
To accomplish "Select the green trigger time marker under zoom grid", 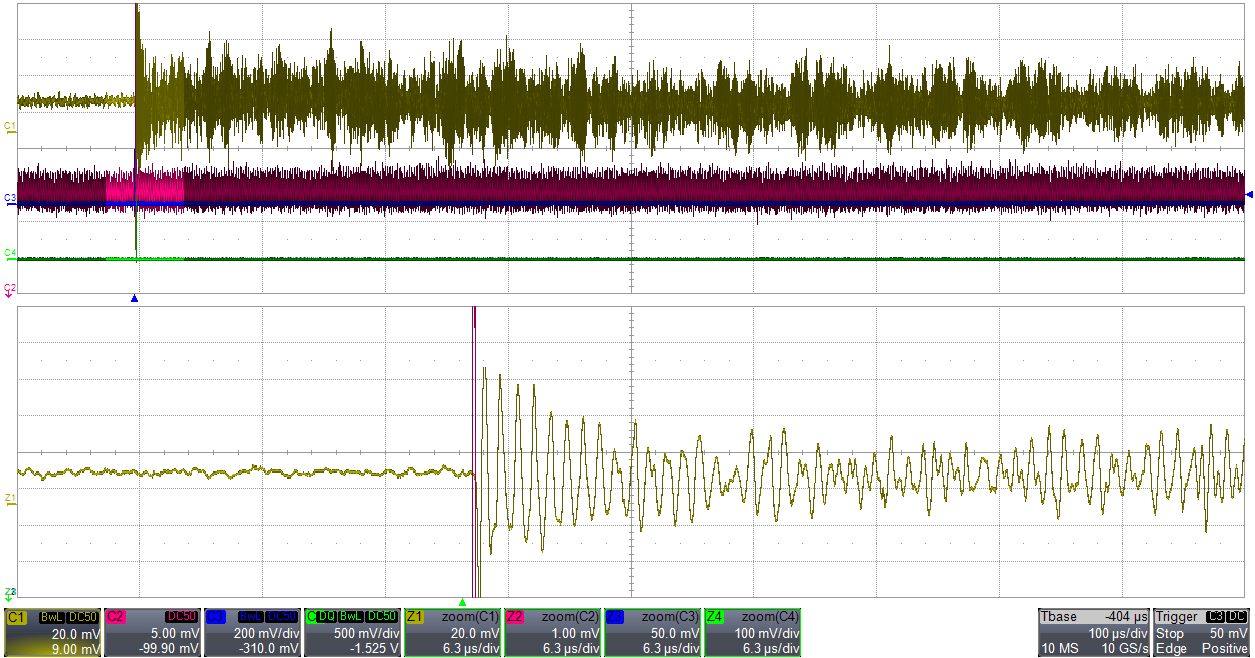I will pos(462,602).
